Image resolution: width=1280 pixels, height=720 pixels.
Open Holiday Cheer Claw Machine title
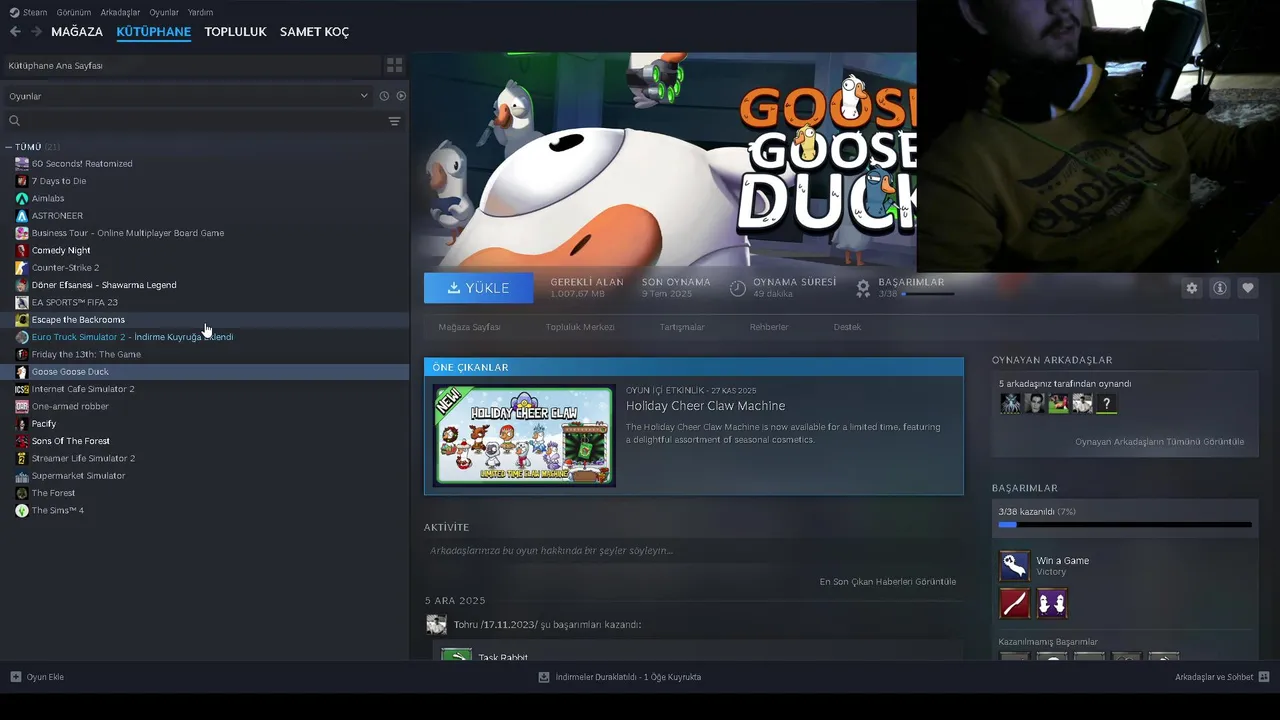705,406
